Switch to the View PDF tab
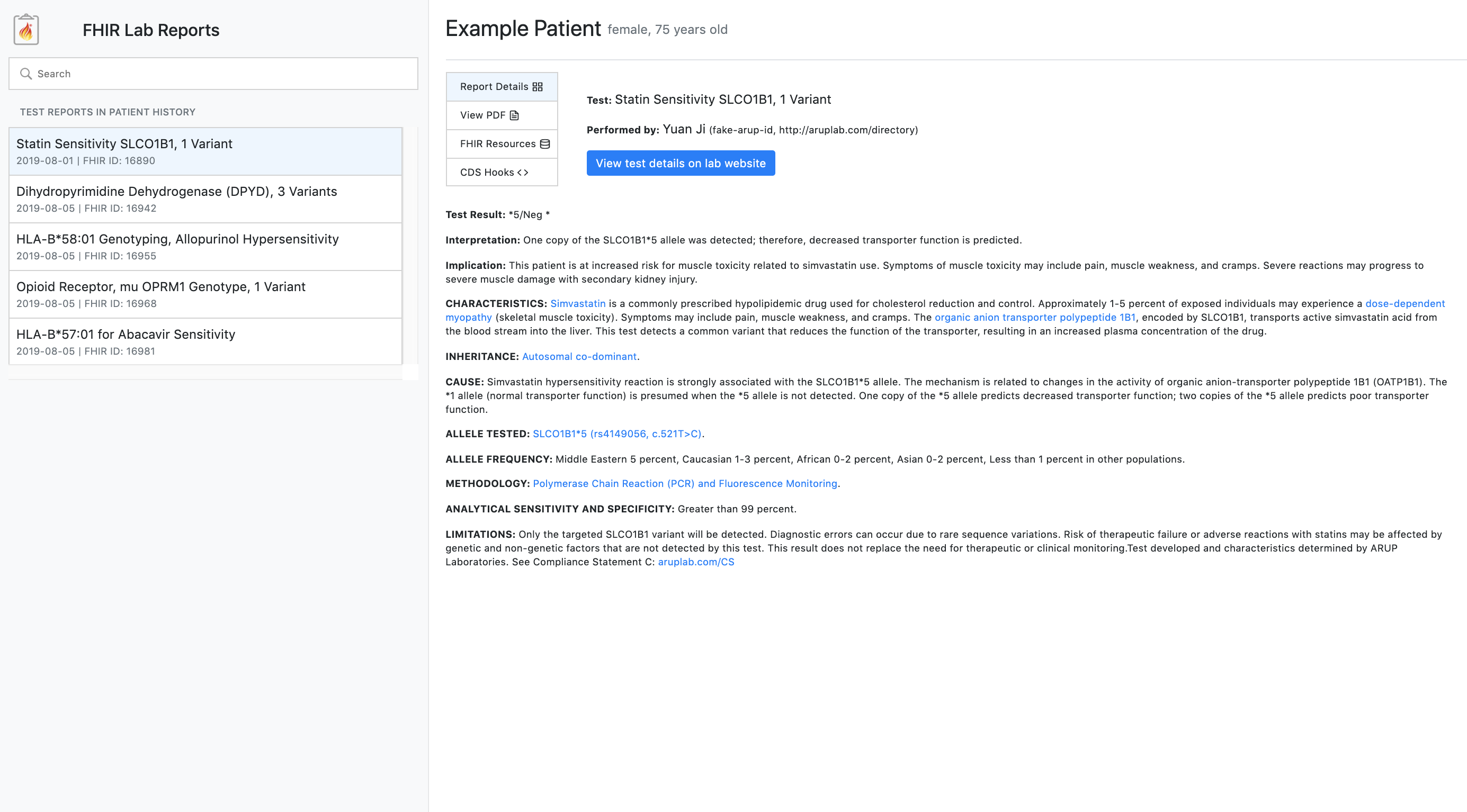1467x812 pixels. click(x=483, y=115)
